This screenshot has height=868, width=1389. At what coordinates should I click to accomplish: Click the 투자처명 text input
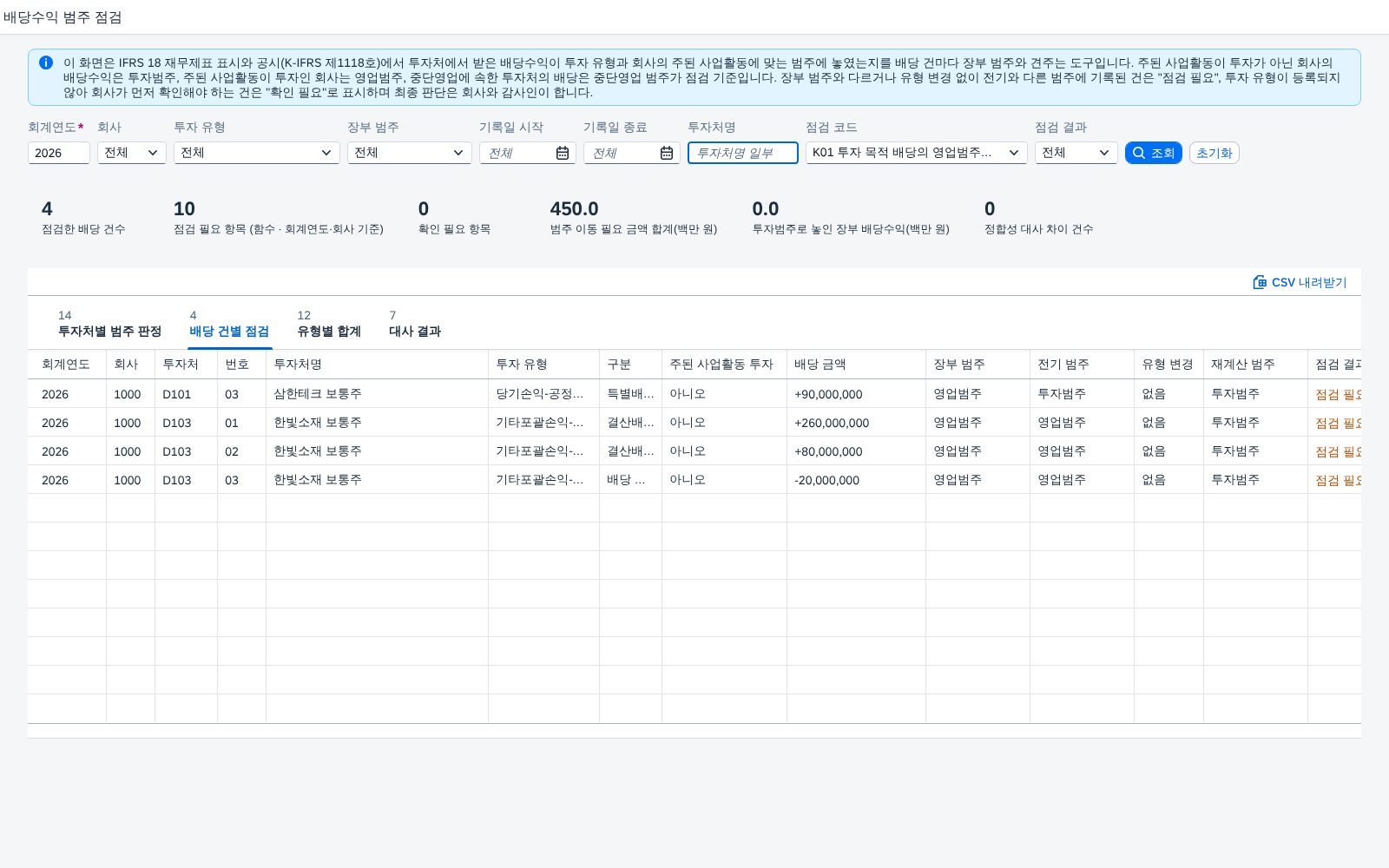pyautogui.click(x=743, y=153)
